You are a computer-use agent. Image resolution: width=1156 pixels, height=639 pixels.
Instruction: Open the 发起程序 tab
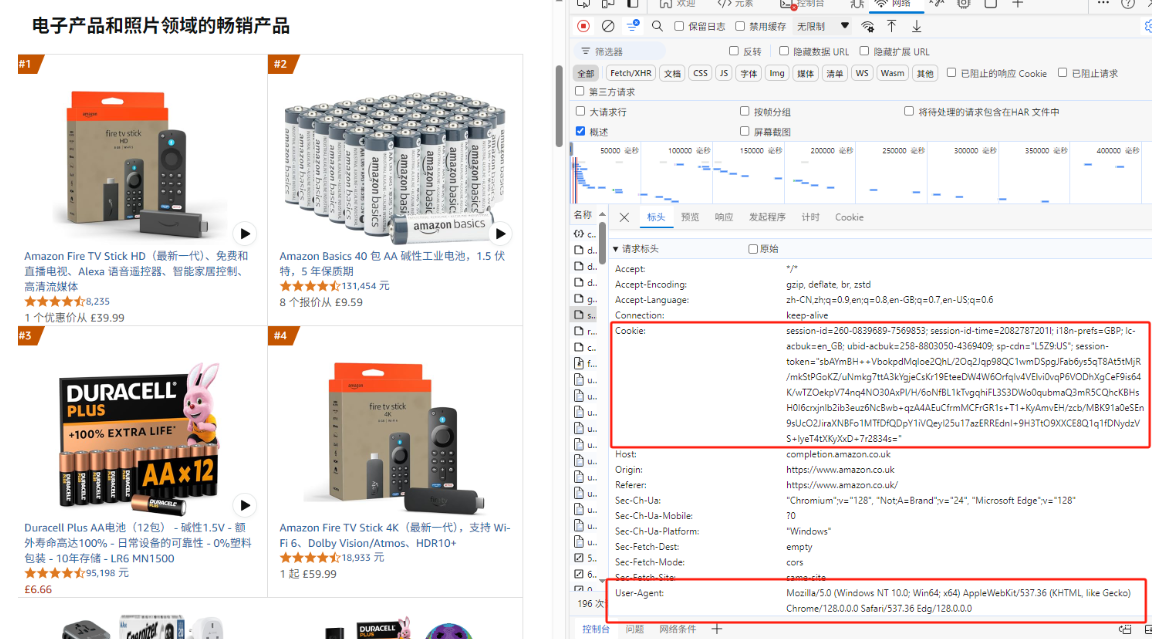coord(767,217)
